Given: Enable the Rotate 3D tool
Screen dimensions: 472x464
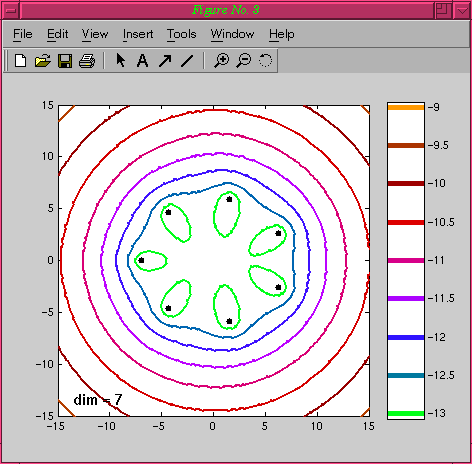Looking at the screenshot, I should click(265, 60).
